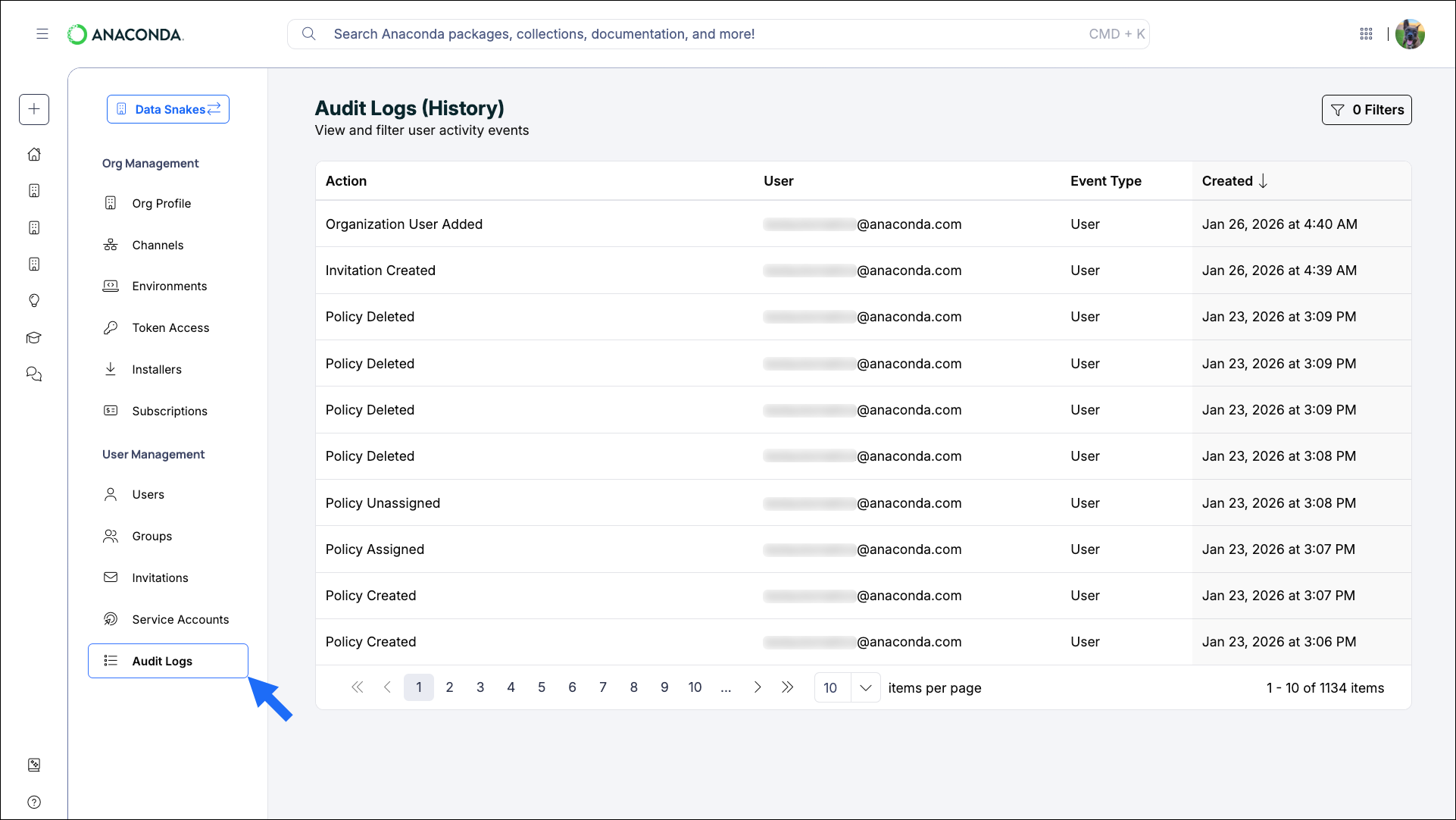This screenshot has width=1456, height=820.
Task: Toggle the Created column sort order
Action: click(x=1233, y=180)
